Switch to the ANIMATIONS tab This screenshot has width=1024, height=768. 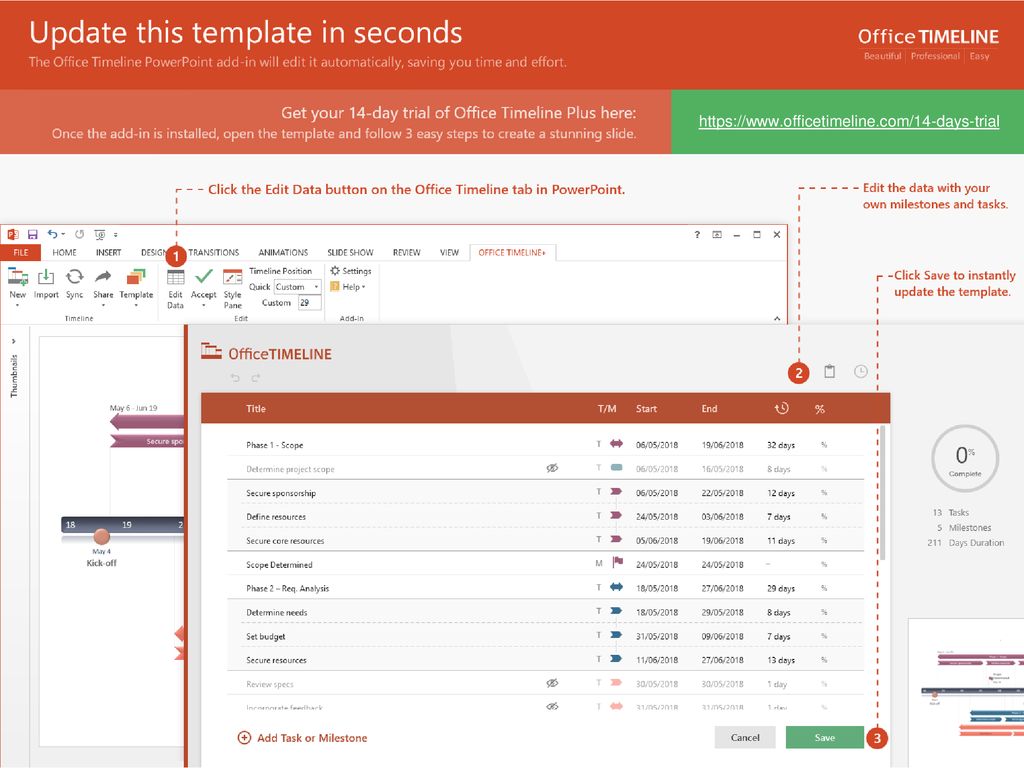coord(283,253)
